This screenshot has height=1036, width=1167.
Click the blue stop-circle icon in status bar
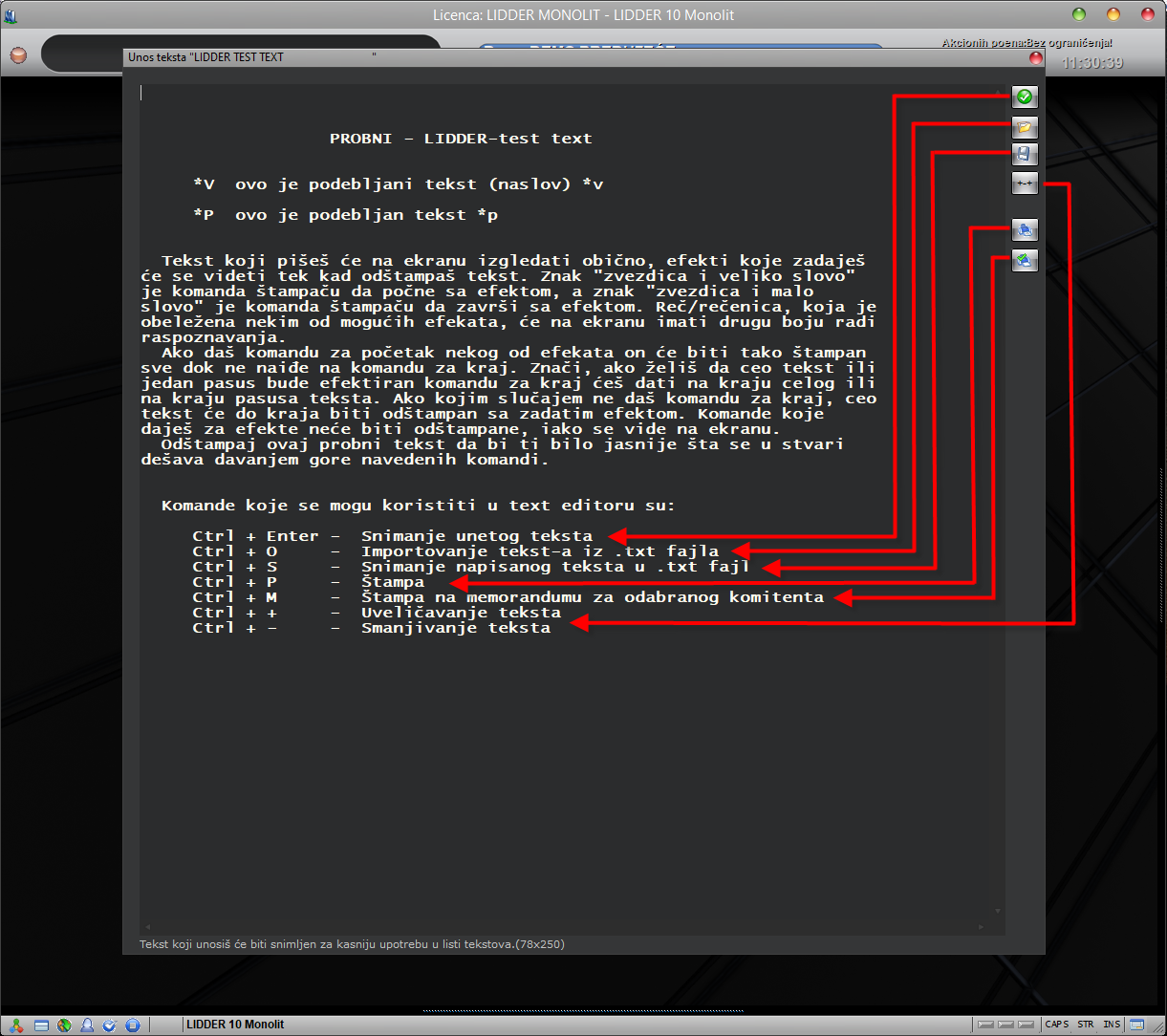(133, 1025)
